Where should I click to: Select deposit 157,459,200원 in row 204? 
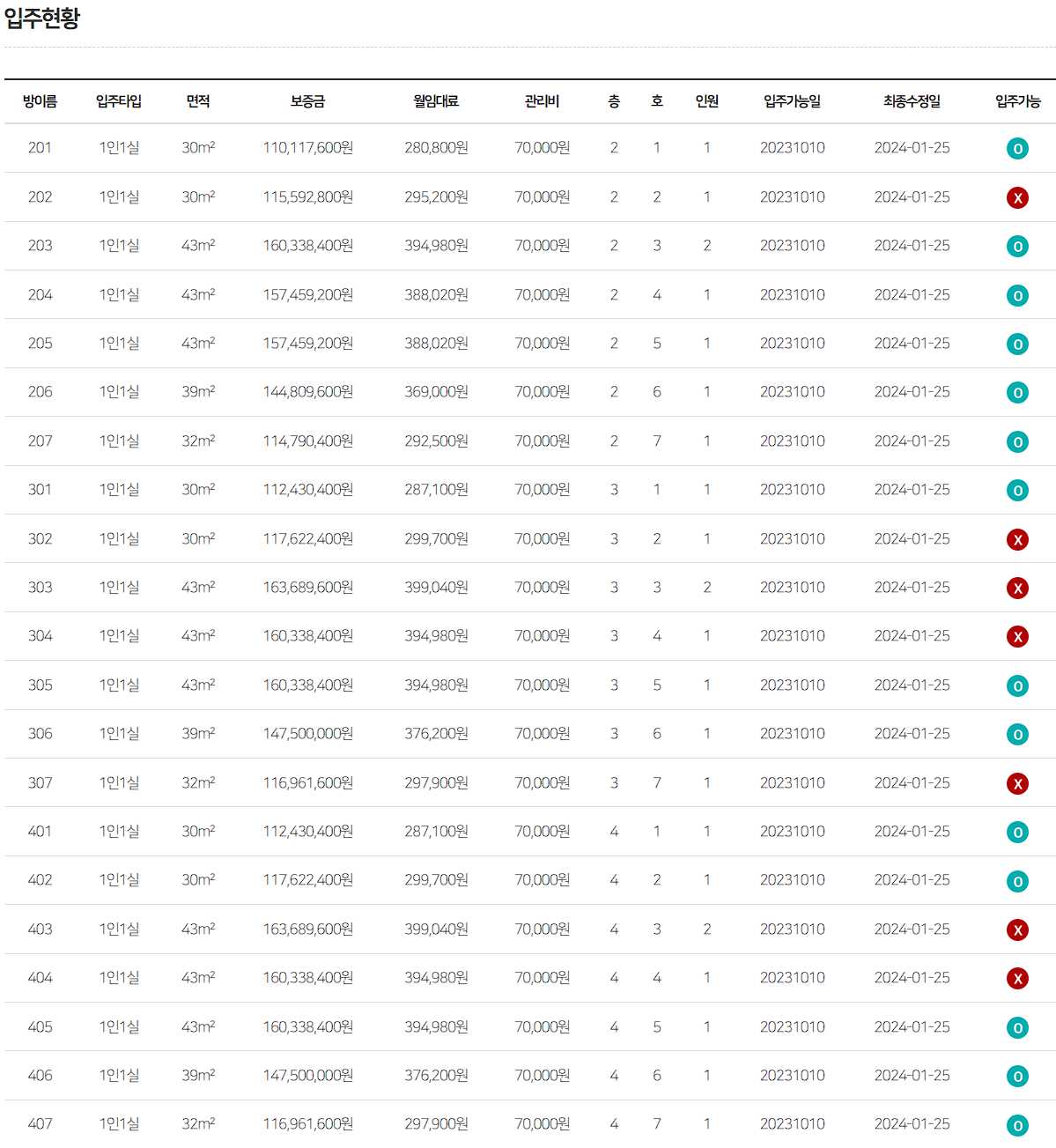pos(307,295)
